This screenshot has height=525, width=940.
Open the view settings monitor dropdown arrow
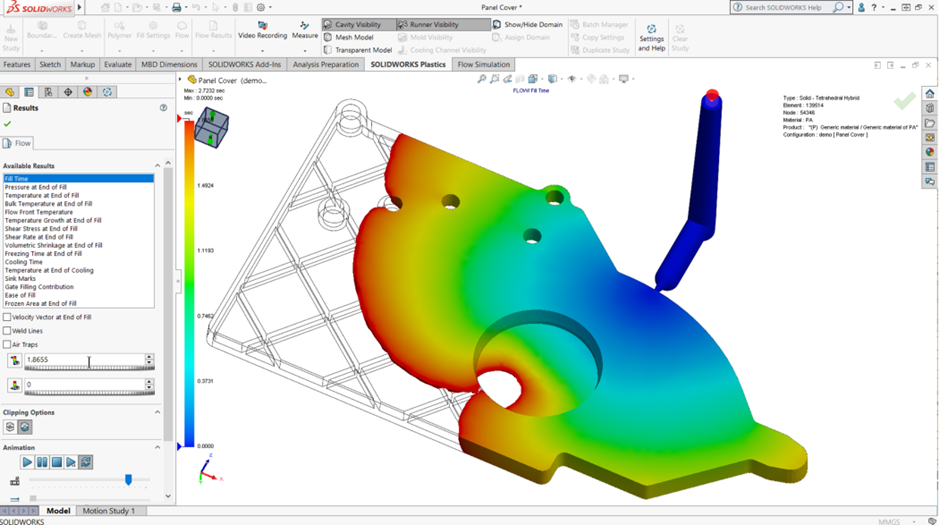632,79
